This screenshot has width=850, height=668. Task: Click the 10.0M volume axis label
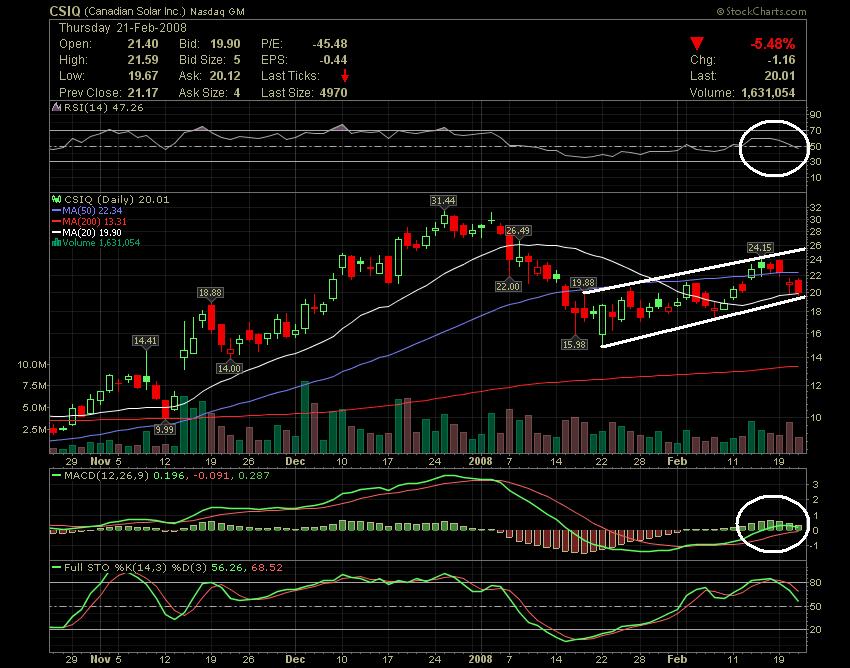31,365
